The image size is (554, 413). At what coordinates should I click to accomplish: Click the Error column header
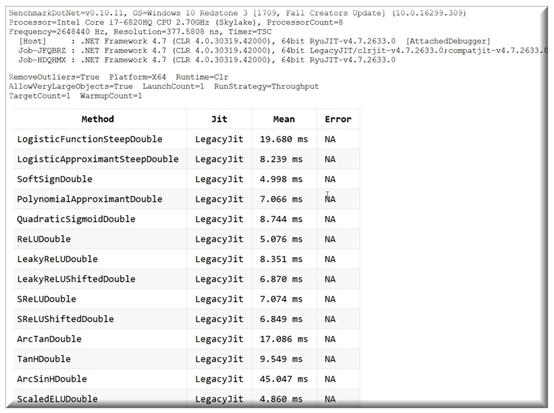[x=338, y=119]
